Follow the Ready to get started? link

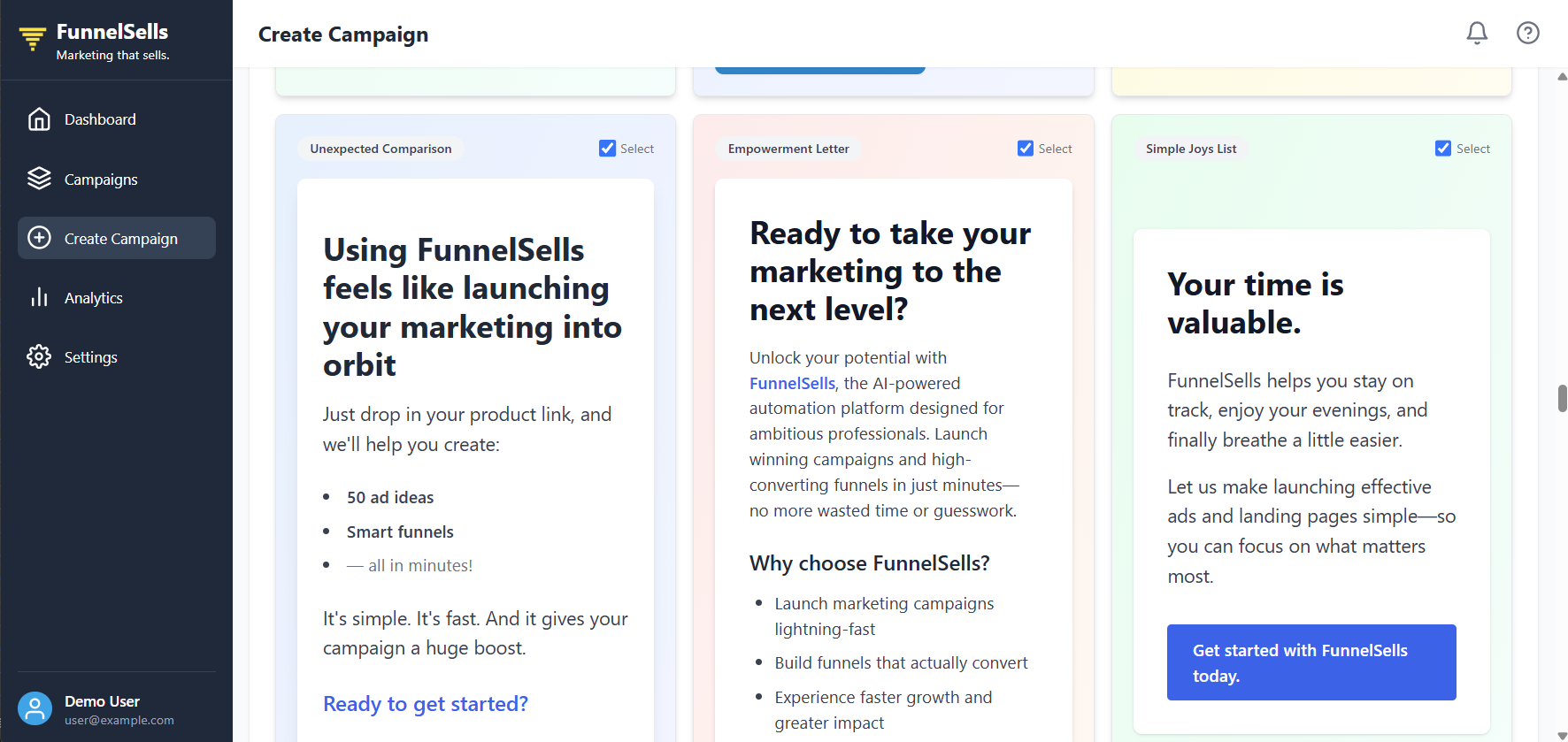coord(426,704)
